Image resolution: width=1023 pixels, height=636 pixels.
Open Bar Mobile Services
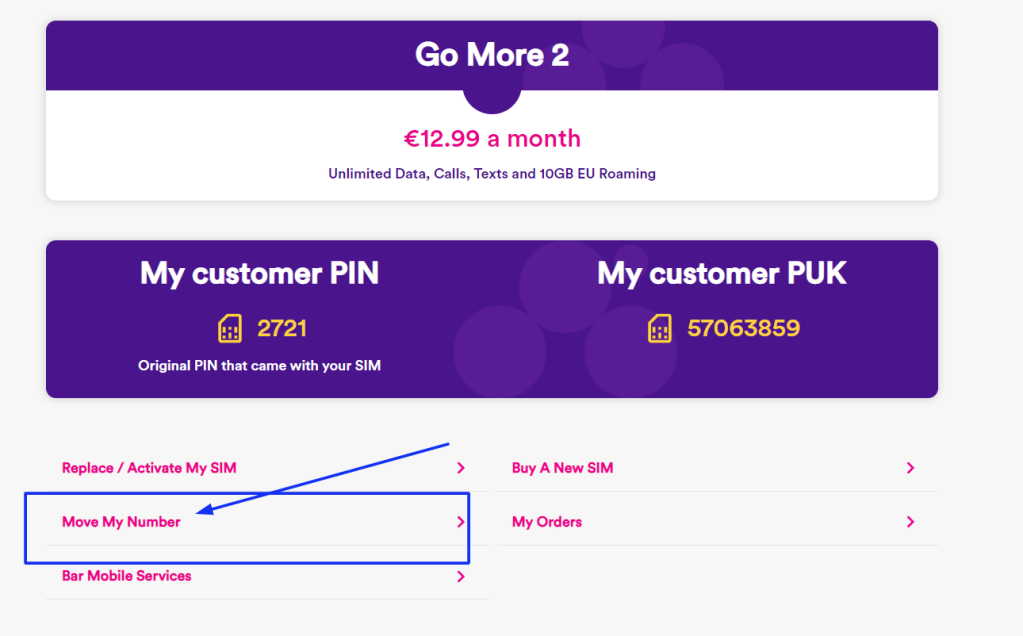point(126,576)
